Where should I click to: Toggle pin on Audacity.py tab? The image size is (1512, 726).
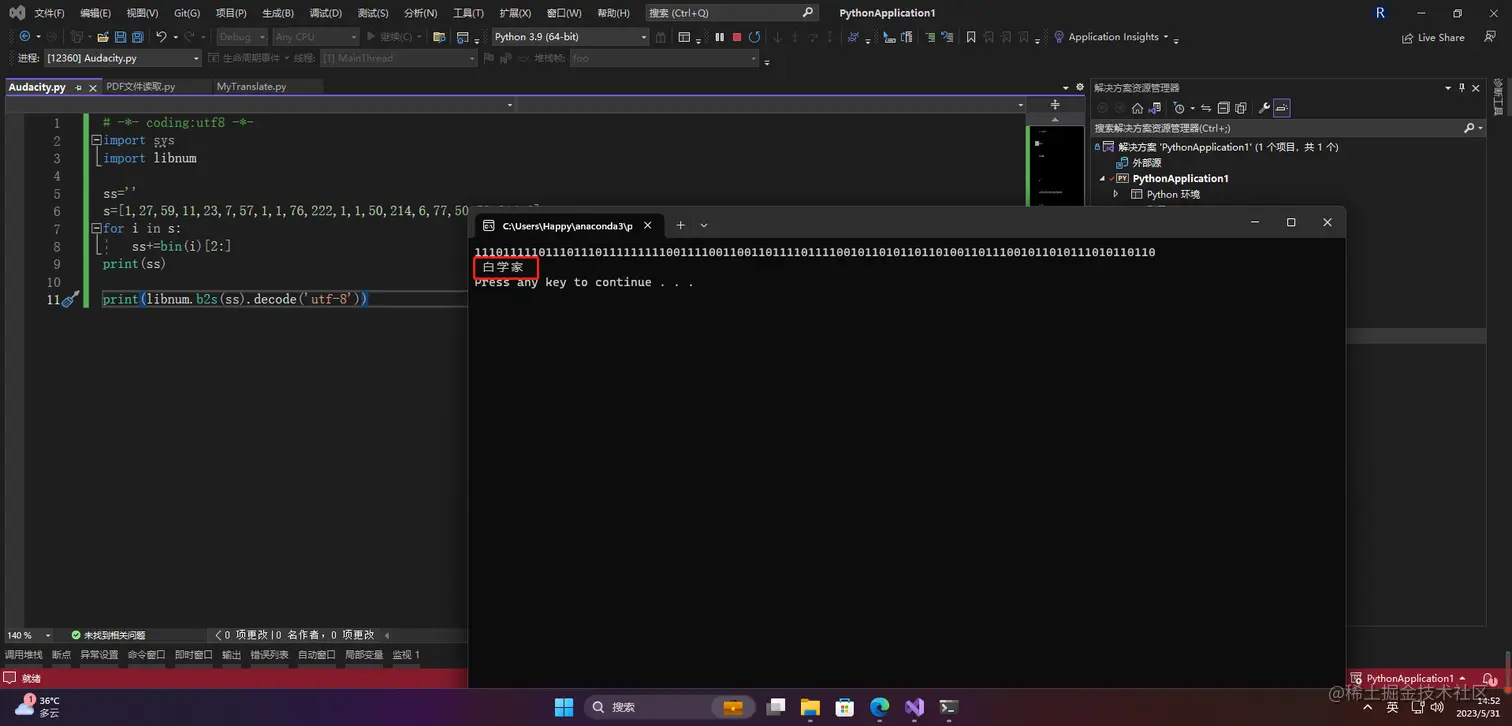(78, 87)
